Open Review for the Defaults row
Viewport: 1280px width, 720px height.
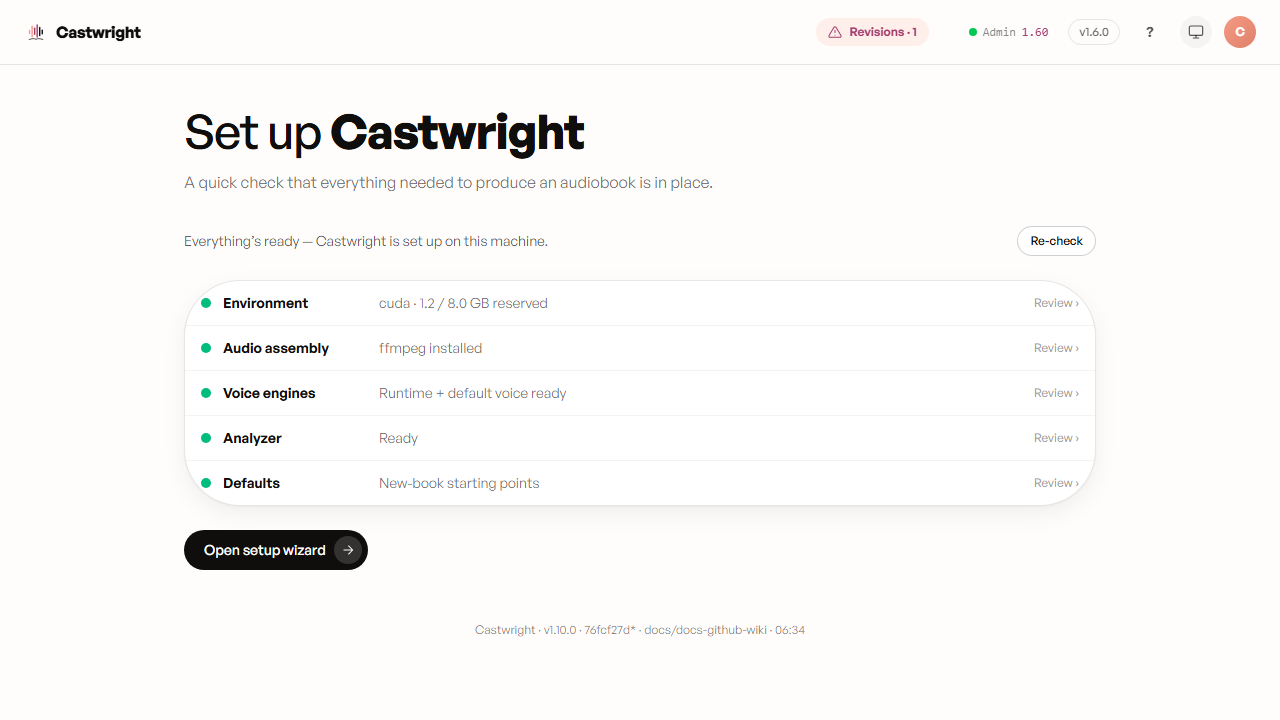point(1056,483)
